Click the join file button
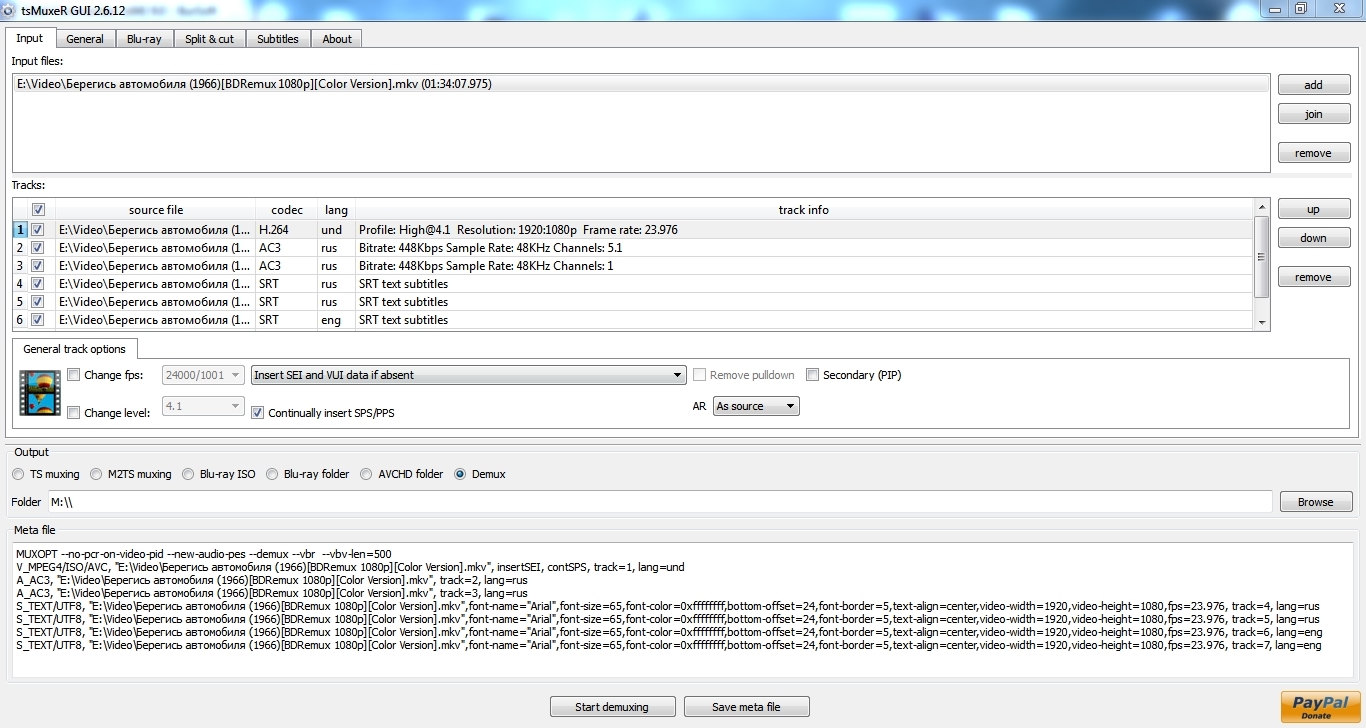The width and height of the screenshot is (1366, 728). tap(1314, 114)
